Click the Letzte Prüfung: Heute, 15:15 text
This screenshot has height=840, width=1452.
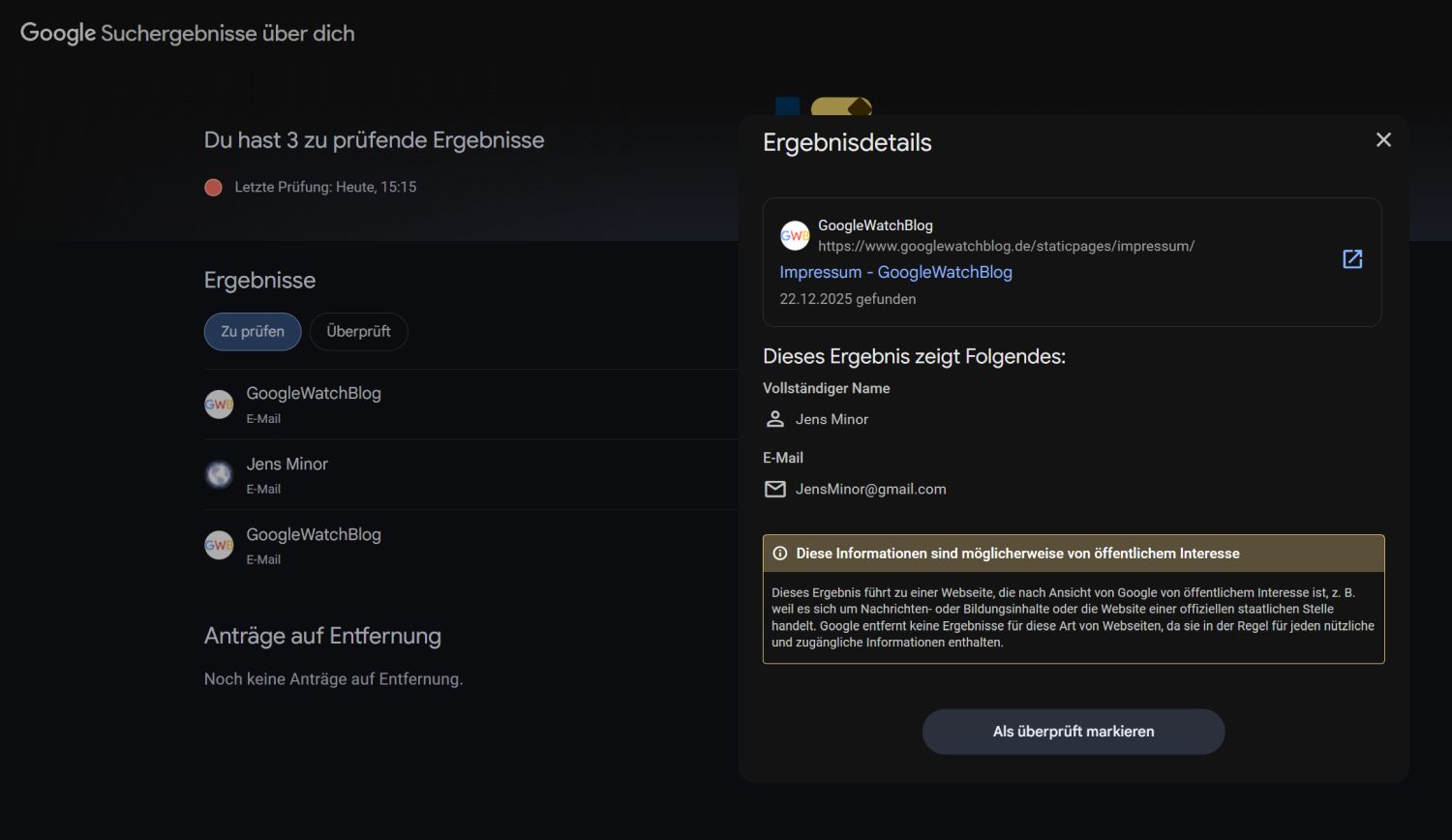point(325,188)
